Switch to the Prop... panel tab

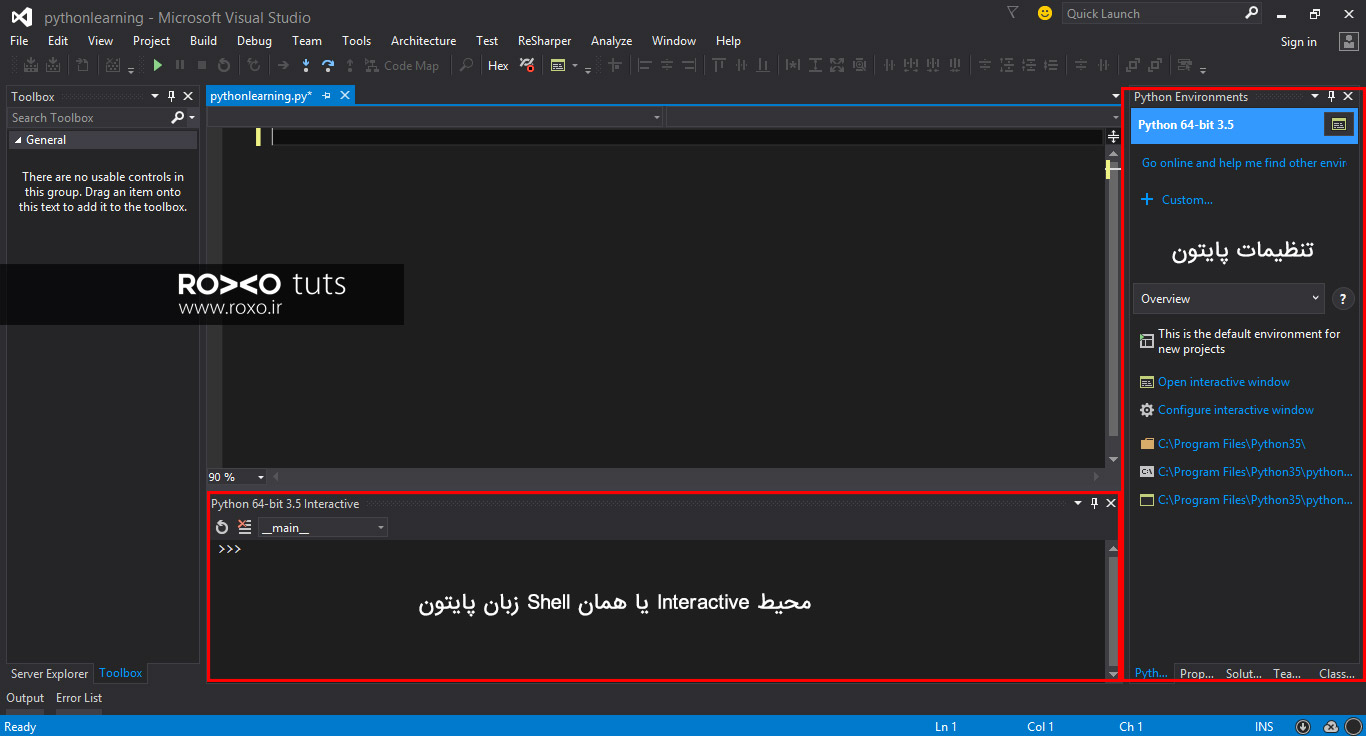tap(1197, 673)
